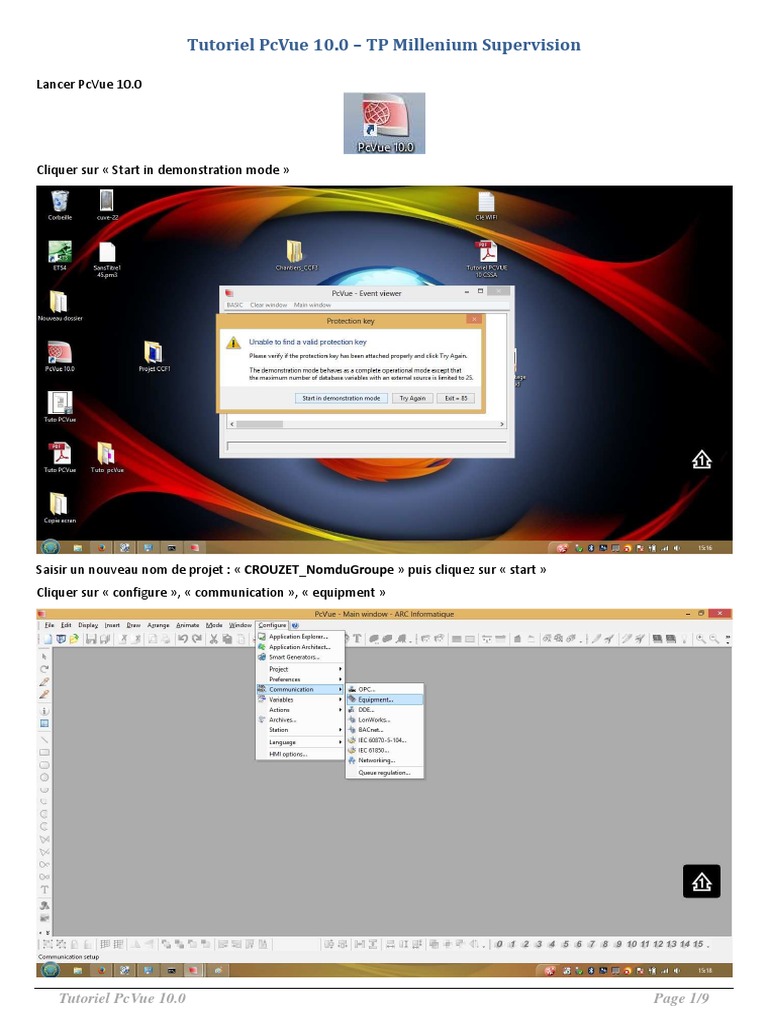Select the Tuto_pcVue folder icon
The image size is (768, 1024).
pos(106,457)
